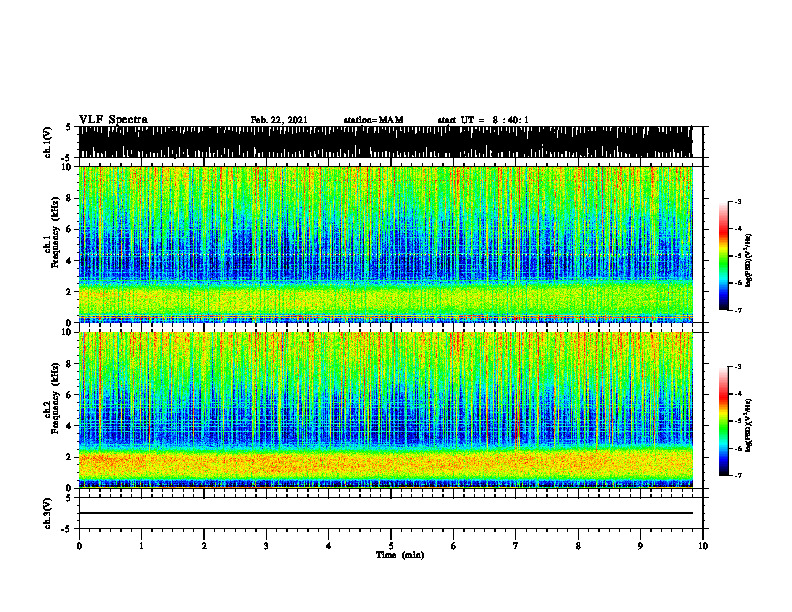This screenshot has width=792, height=612.
Task: Click the upper color bar log(PSD) unit label
Action: 749,261
